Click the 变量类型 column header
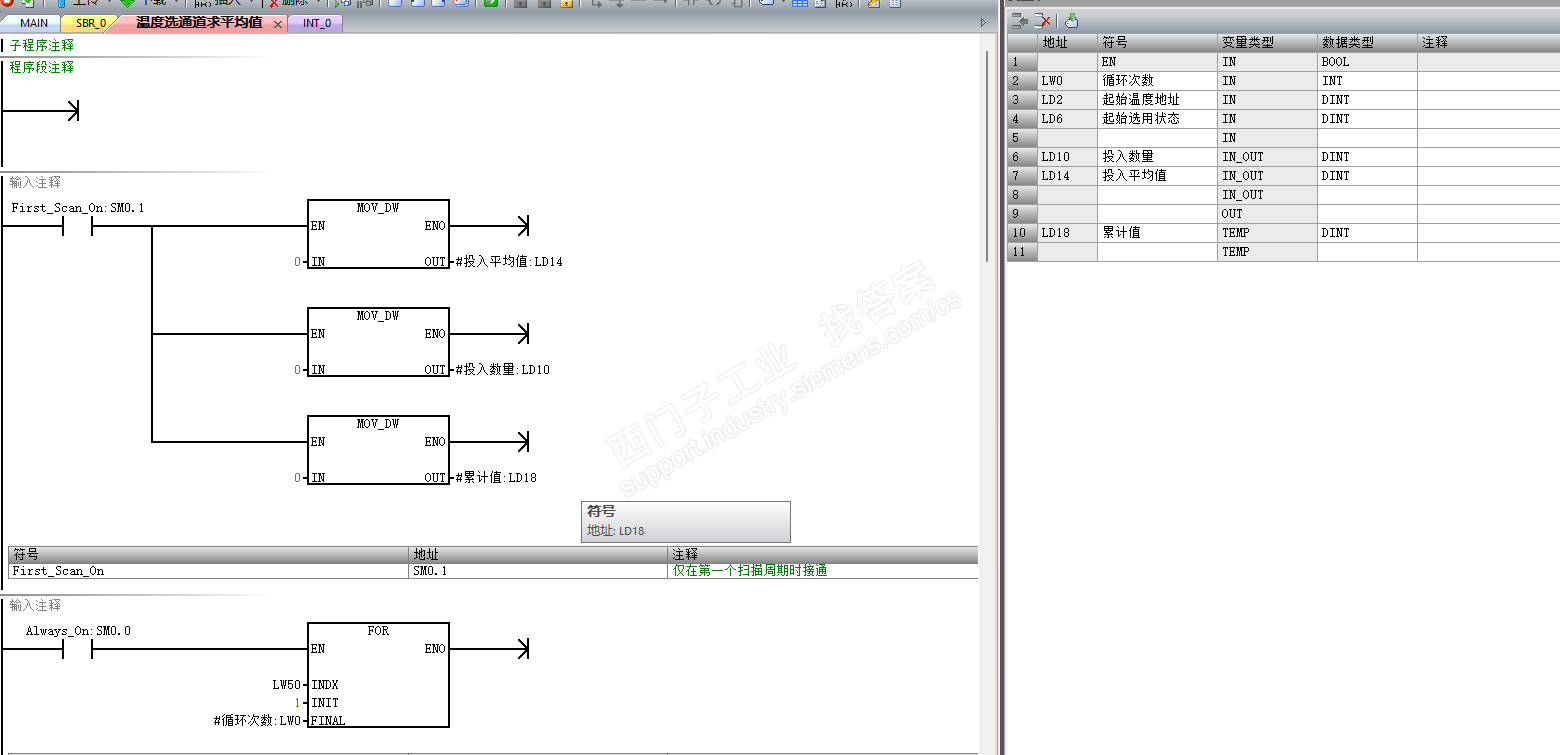Image resolution: width=1560 pixels, height=755 pixels. pyautogui.click(x=1267, y=43)
